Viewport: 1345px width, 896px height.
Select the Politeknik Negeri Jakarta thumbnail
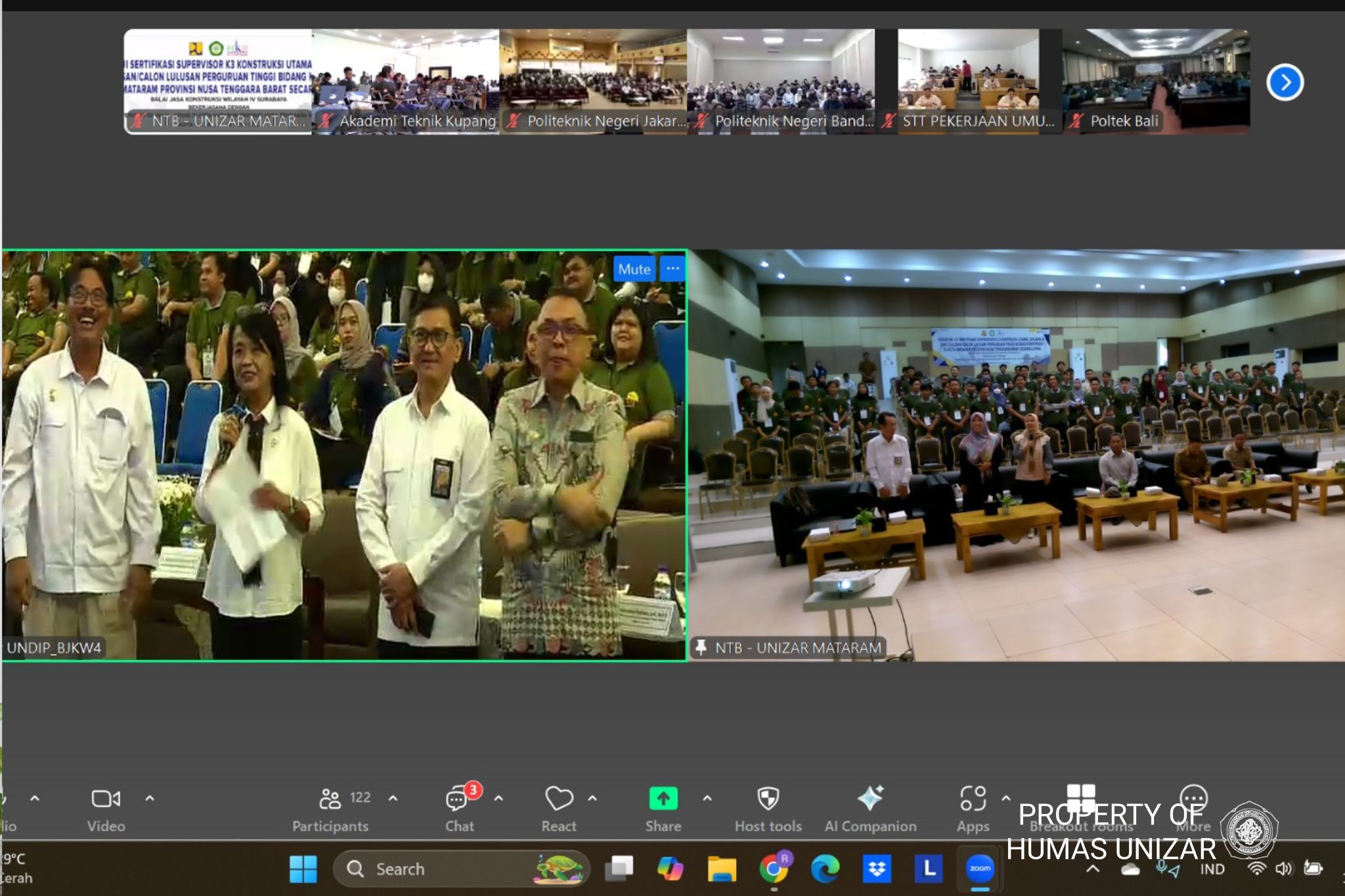[594, 81]
